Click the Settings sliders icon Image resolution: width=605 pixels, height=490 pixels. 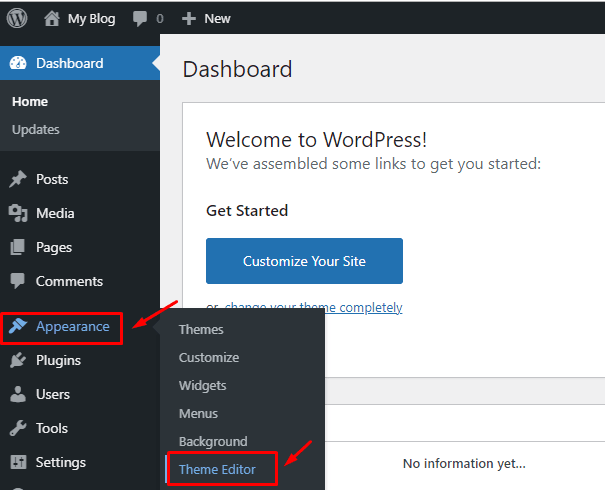click(x=18, y=463)
